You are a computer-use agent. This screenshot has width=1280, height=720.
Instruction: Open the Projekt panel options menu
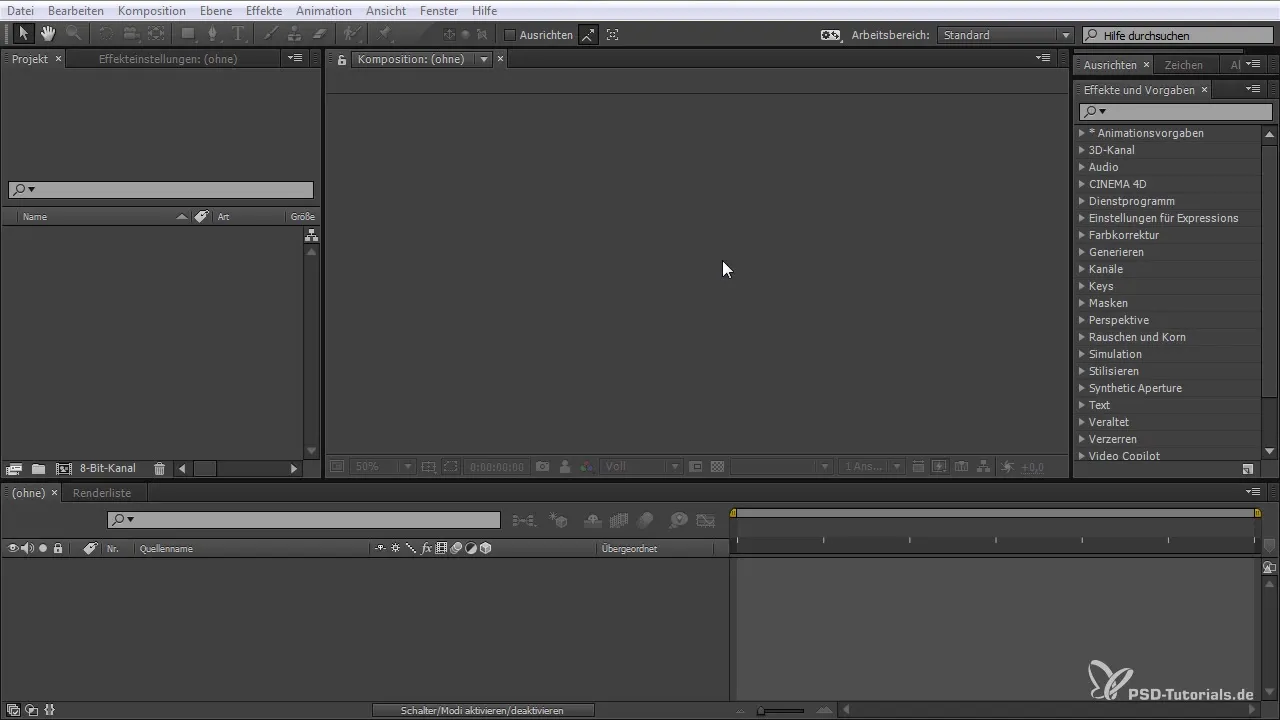click(x=295, y=59)
